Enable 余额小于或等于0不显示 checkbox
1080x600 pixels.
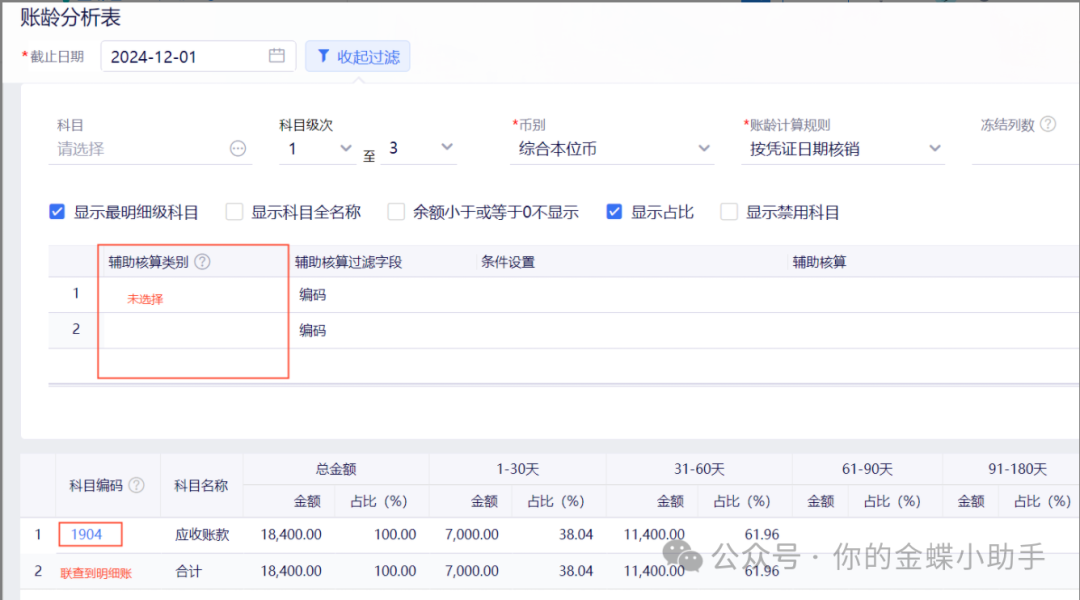click(396, 212)
